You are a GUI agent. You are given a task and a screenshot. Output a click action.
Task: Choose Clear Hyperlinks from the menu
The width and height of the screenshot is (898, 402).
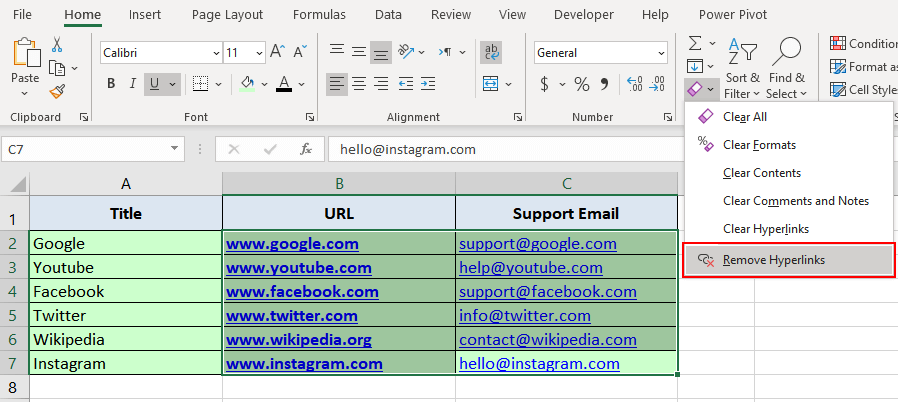point(788,229)
